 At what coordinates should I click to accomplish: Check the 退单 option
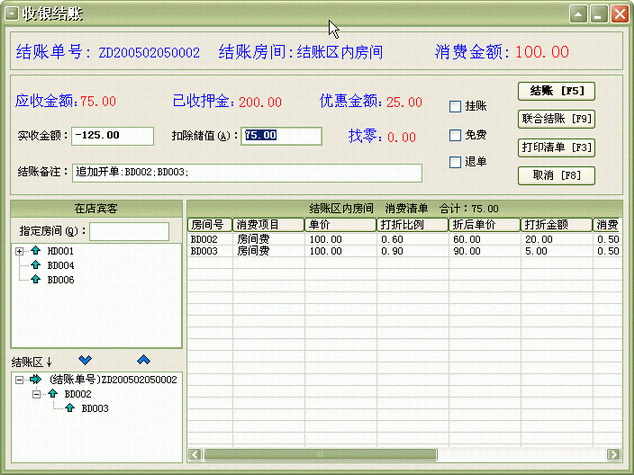[x=455, y=162]
